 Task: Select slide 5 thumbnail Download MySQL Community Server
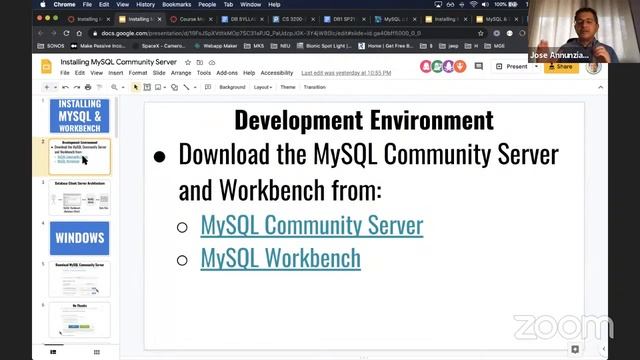pos(80,279)
